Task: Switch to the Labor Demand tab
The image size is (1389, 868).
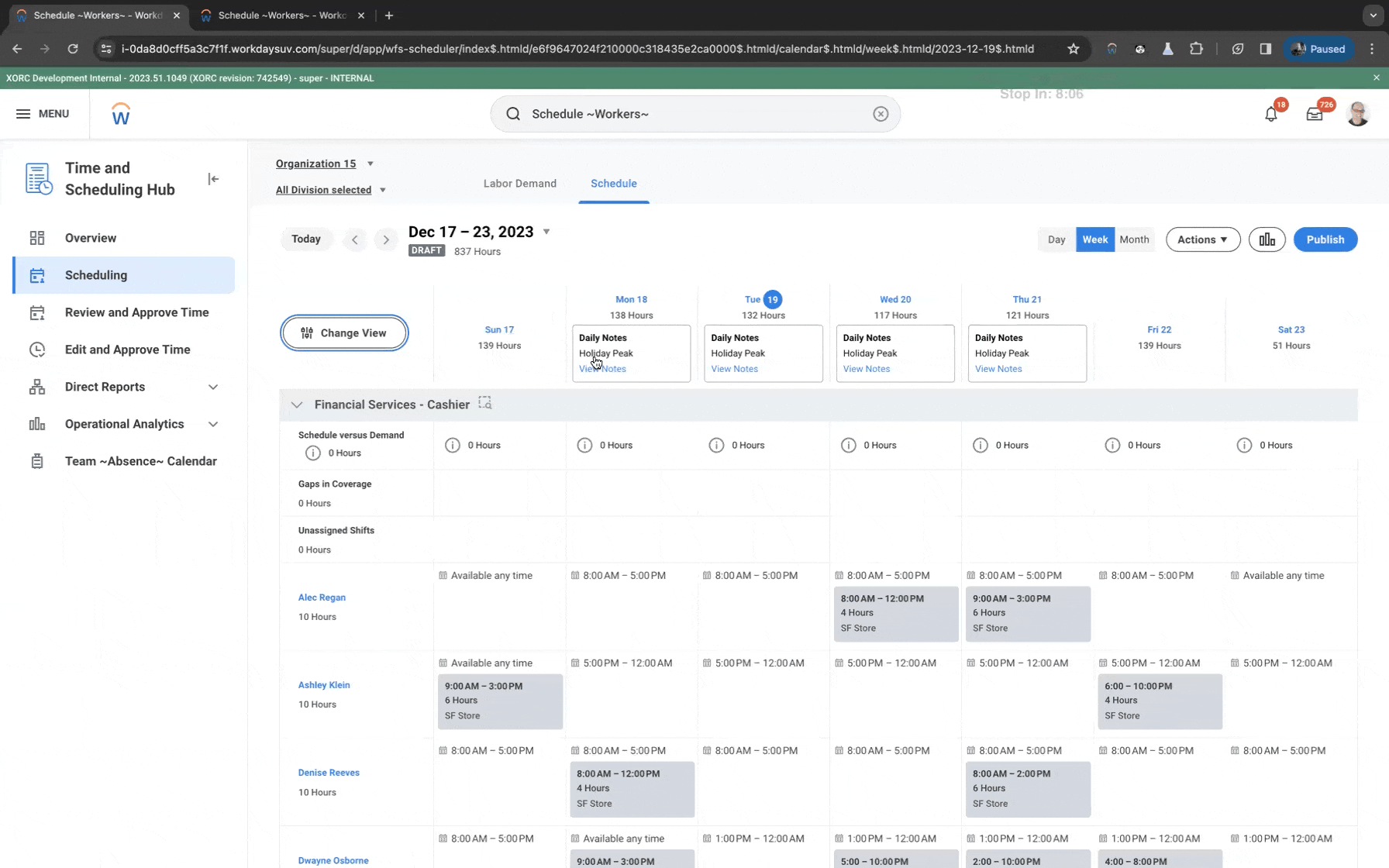Action: 520,184
